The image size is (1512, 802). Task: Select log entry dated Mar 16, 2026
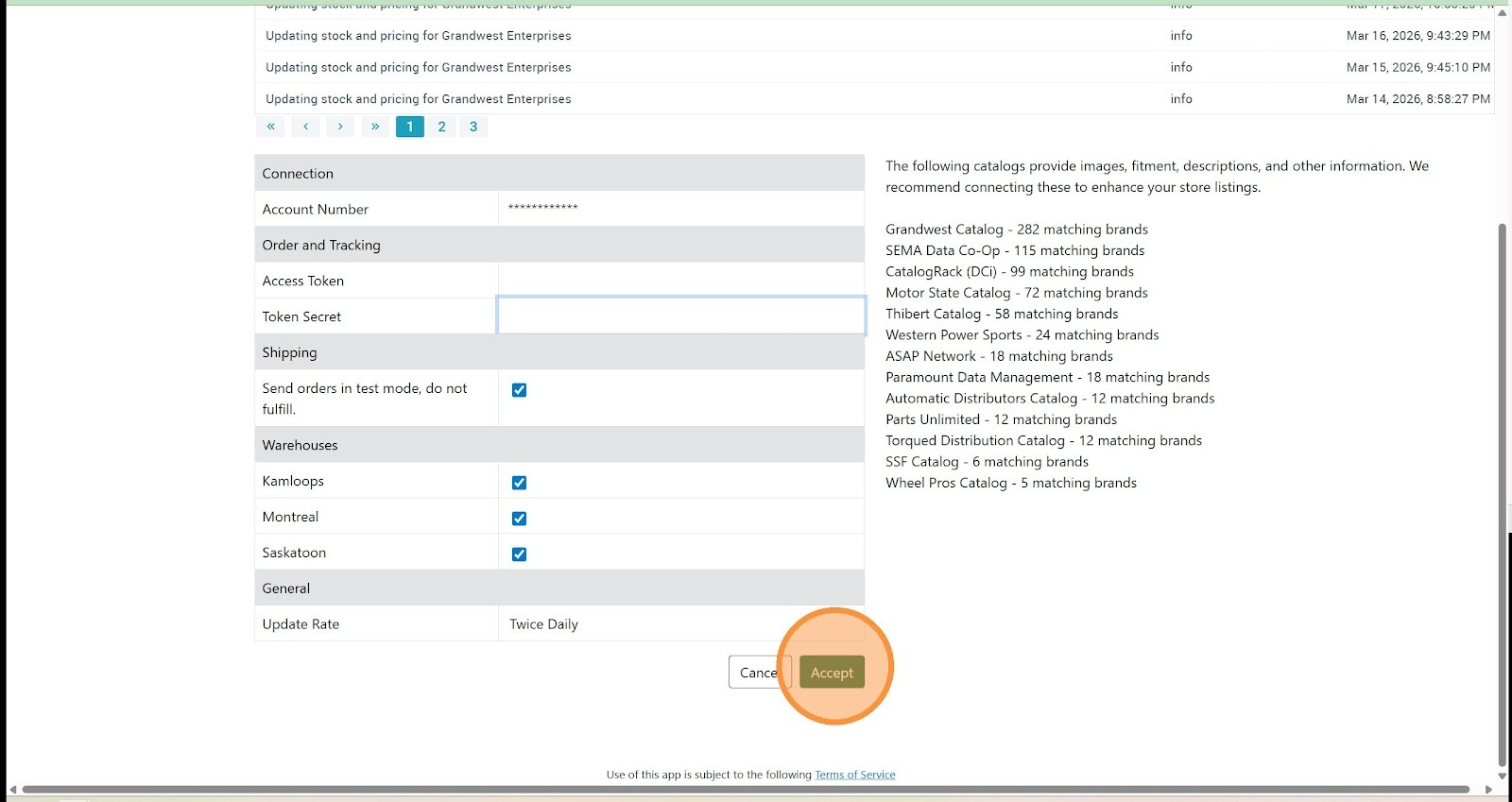point(874,36)
